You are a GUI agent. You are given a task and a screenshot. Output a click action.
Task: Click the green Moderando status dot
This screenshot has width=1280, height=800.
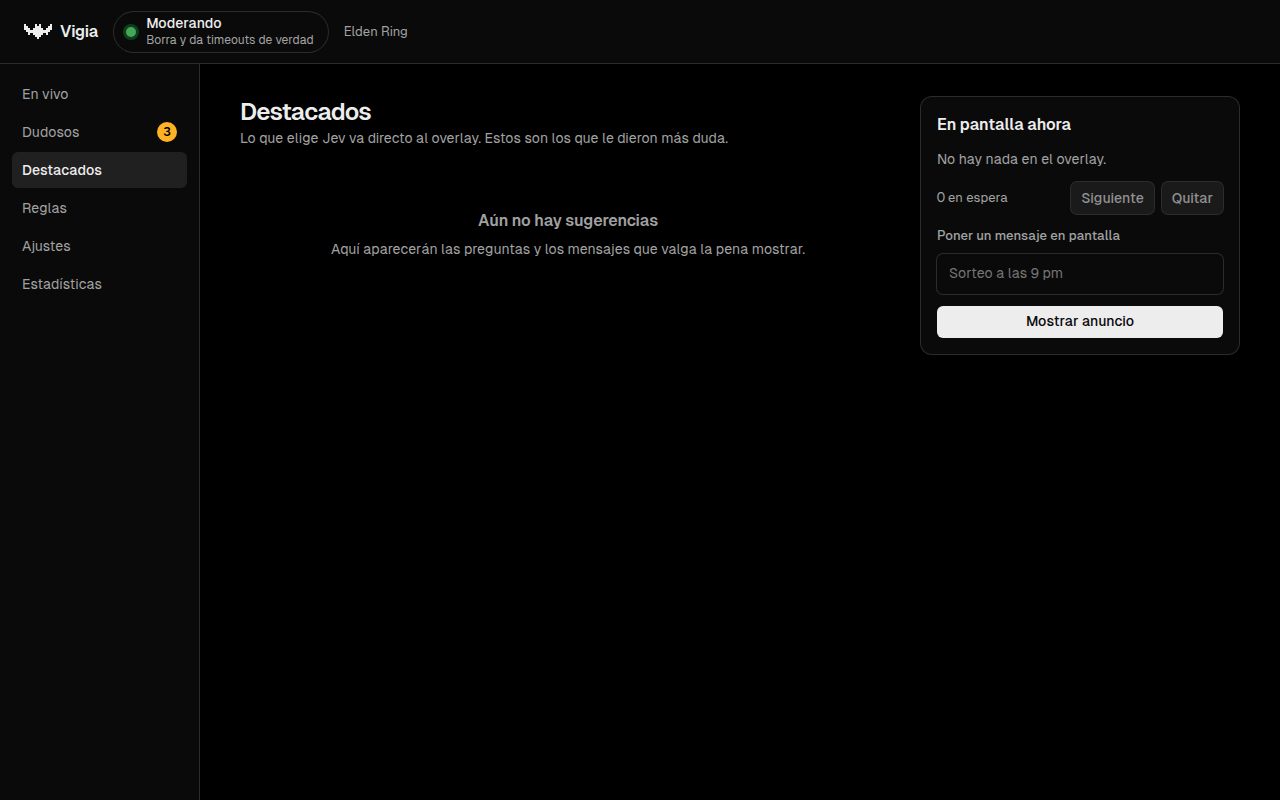pos(130,32)
